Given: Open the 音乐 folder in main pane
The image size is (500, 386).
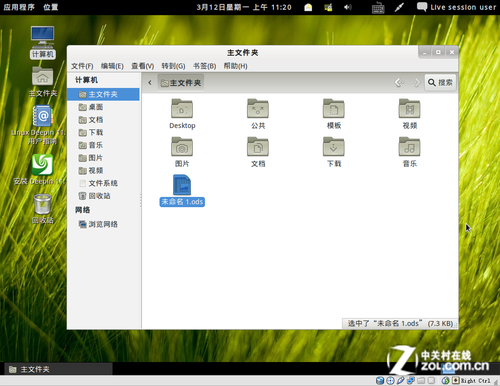Looking at the screenshot, I should (x=410, y=152).
